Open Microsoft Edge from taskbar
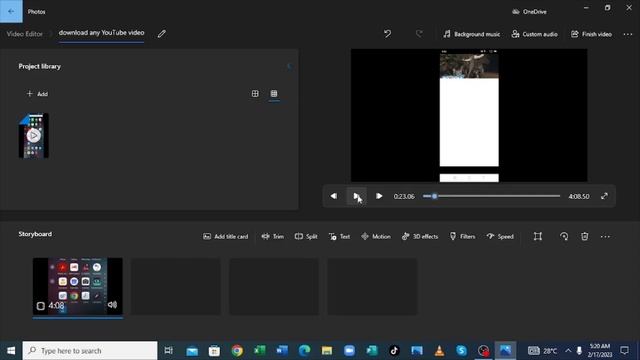The height and width of the screenshot is (360, 640). [x=304, y=351]
